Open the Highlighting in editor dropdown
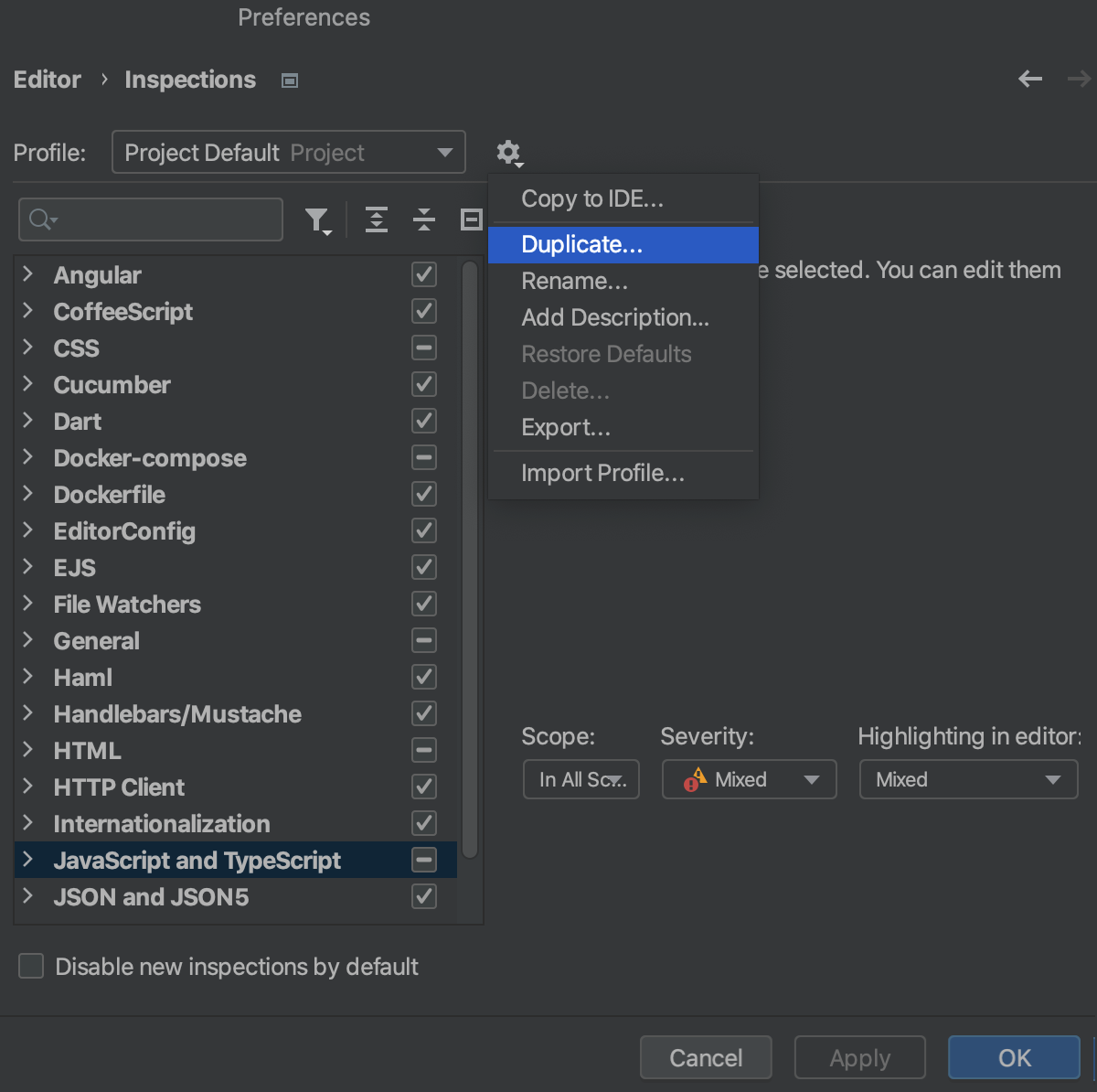Screen dimensions: 1097x1092 click(968, 779)
